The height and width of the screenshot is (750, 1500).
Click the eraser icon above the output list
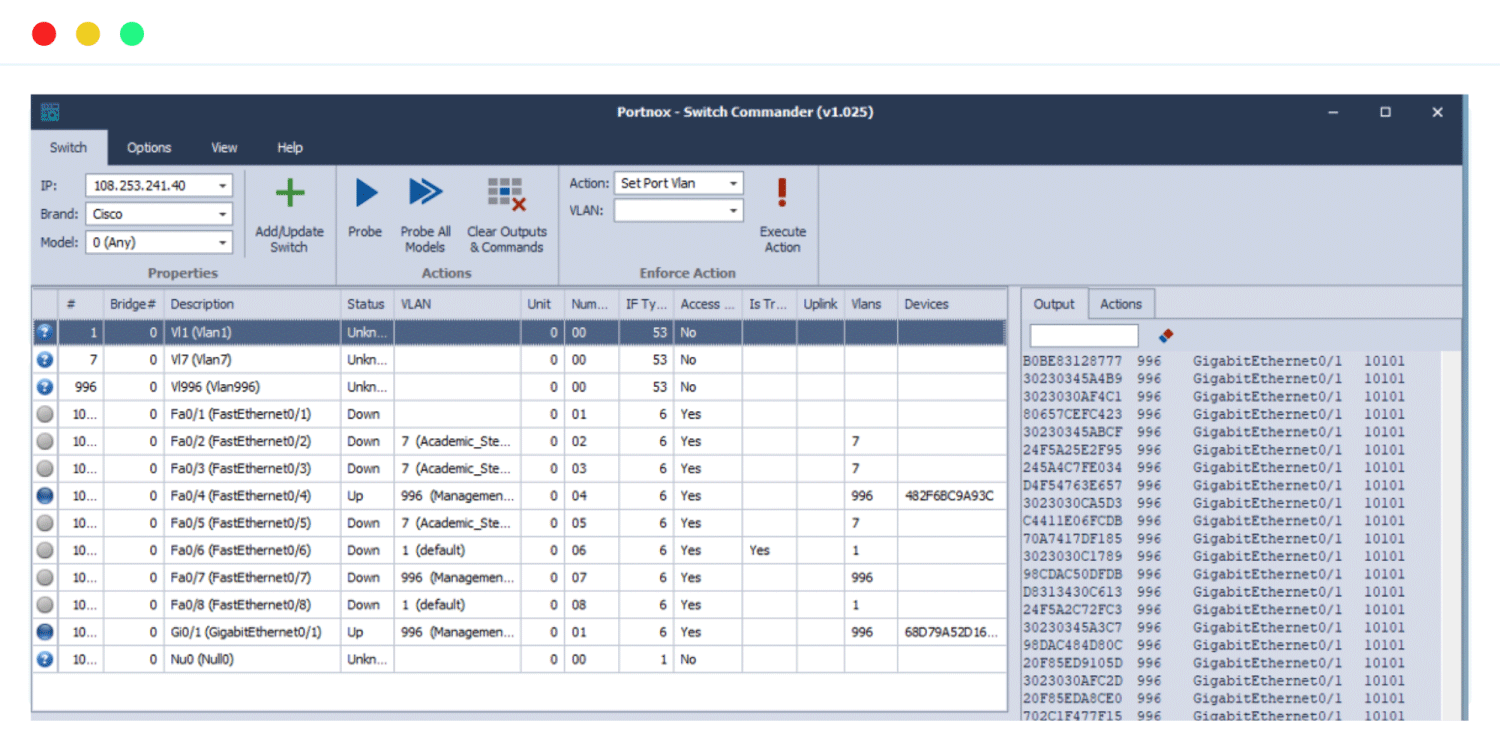tap(1166, 335)
